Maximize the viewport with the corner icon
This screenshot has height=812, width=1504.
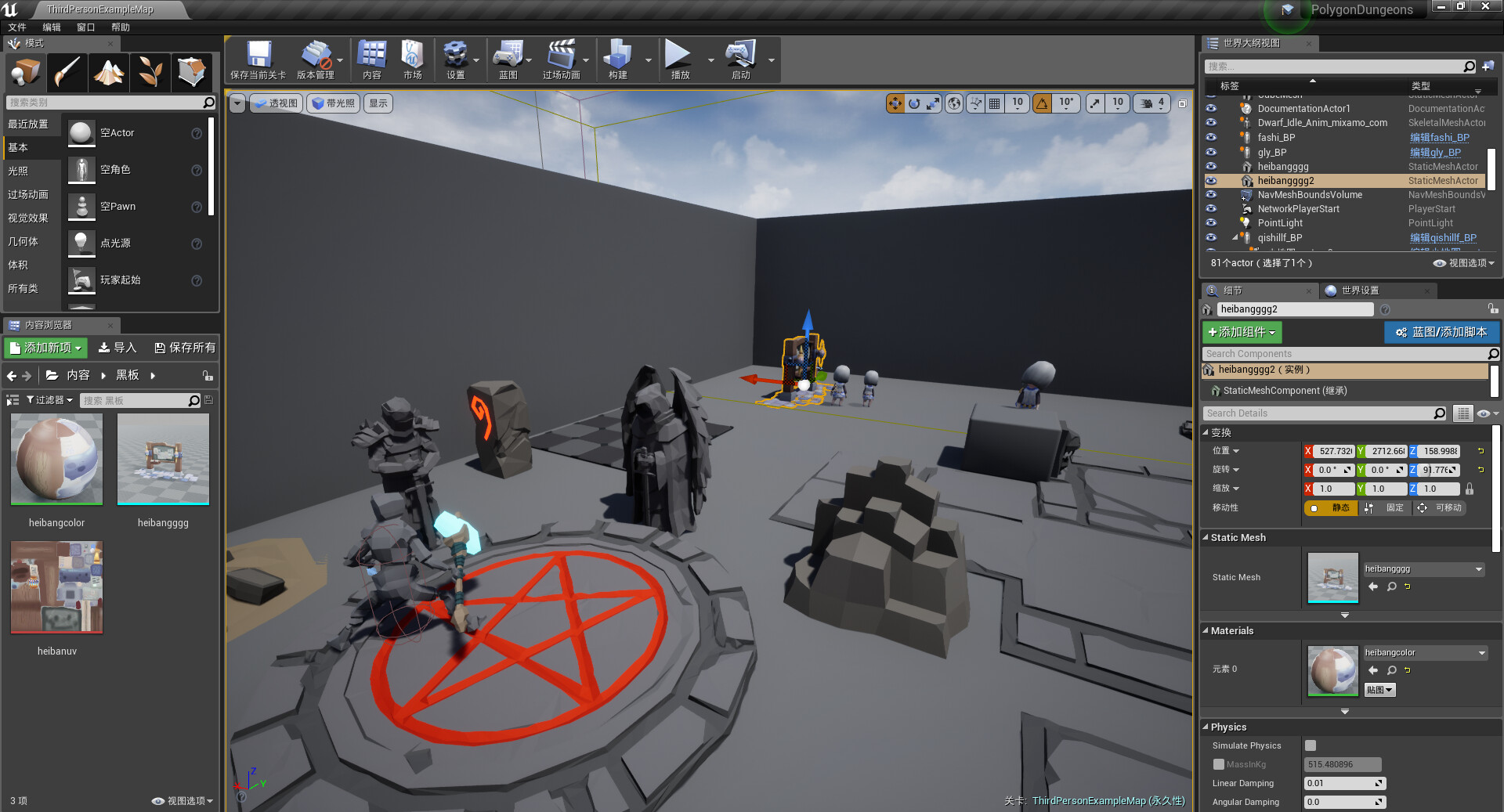click(1183, 103)
